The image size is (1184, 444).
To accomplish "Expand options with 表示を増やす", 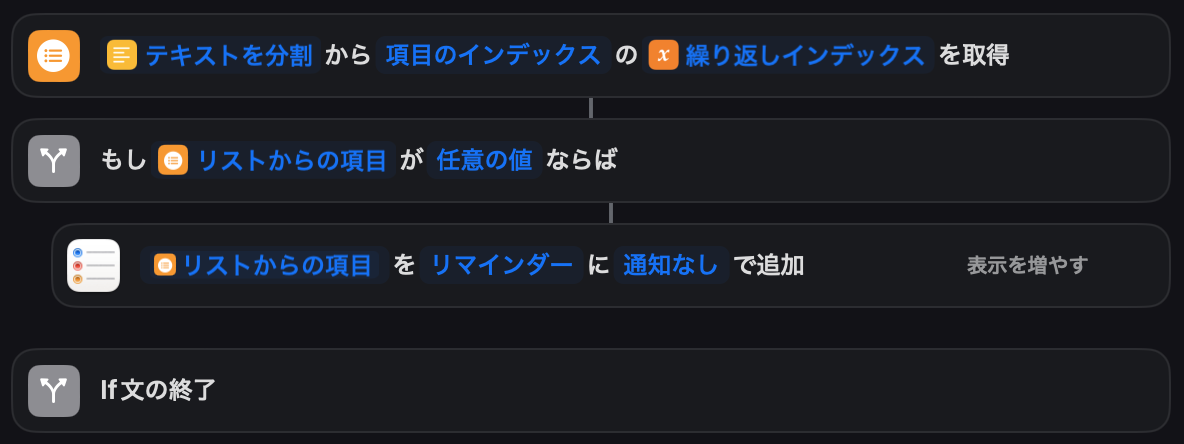I will click(1027, 265).
